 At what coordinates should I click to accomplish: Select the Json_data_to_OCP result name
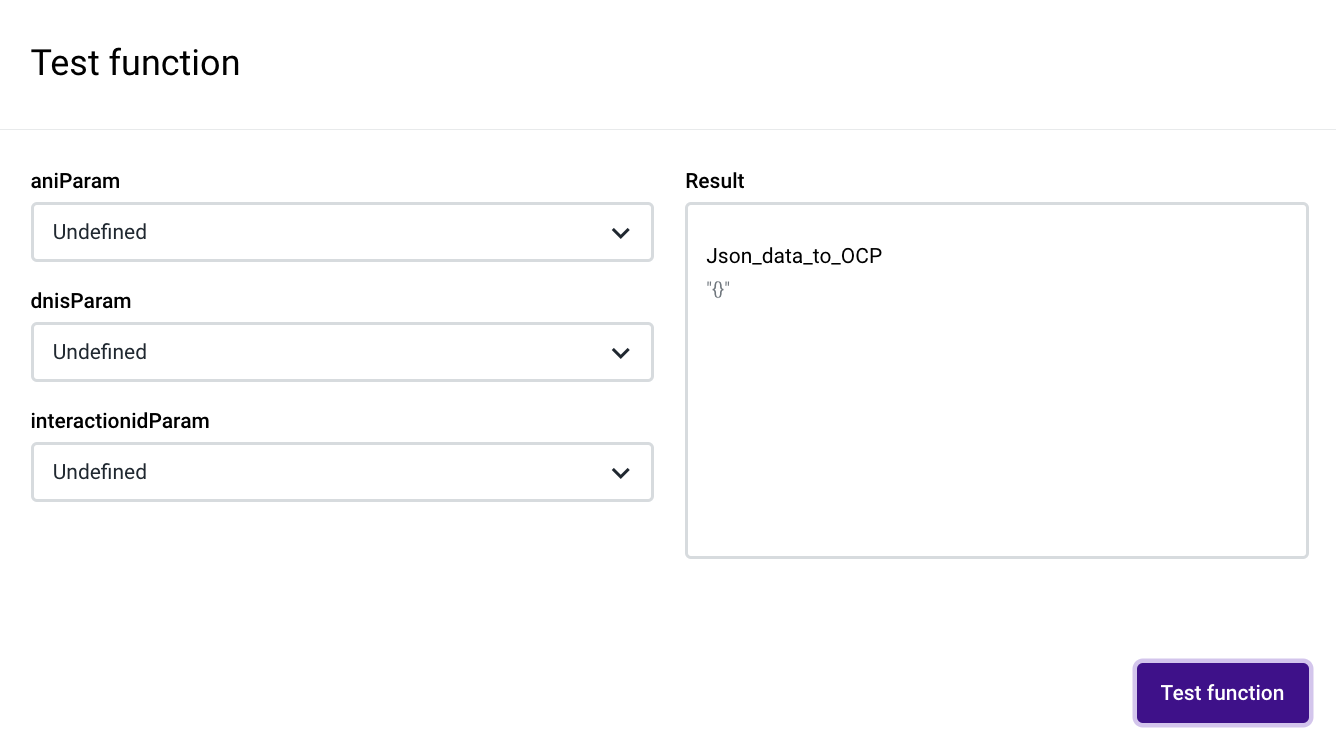794,256
